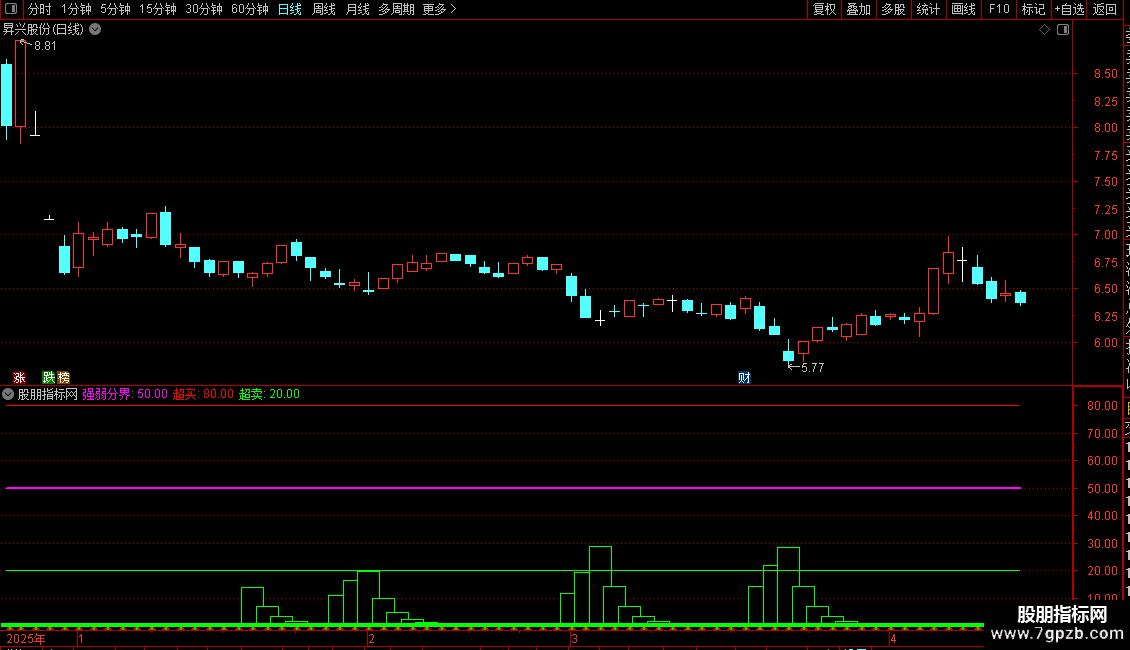Image resolution: width=1130 pixels, height=650 pixels.
Task: Add stock with +自选 button
Action: coord(1069,9)
